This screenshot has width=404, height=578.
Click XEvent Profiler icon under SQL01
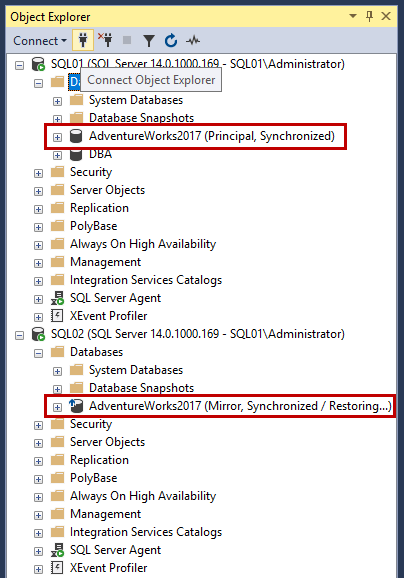[57, 316]
